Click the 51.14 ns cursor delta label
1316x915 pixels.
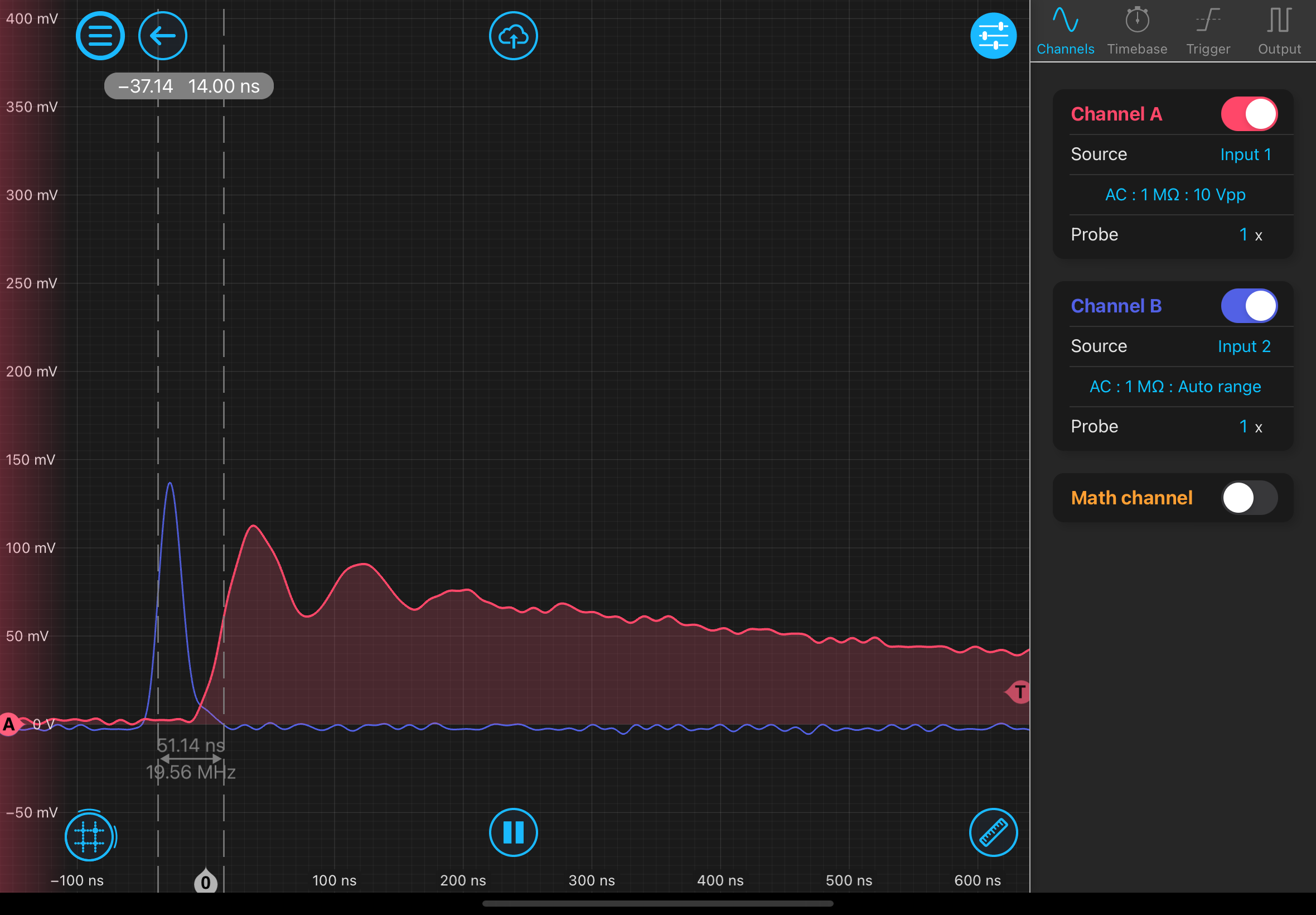tap(191, 745)
